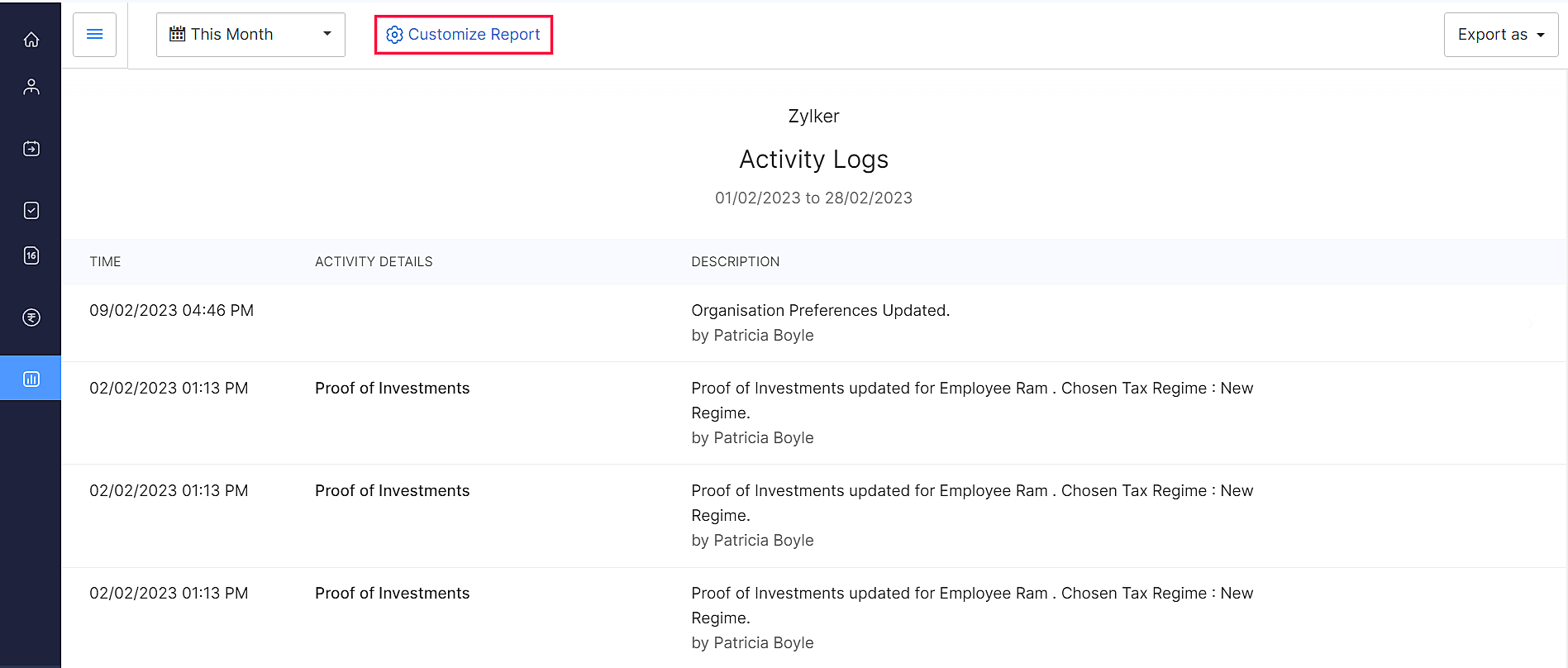Viewport: 1568px width, 668px height.
Task: Select the 09/02/2023 04:46 PM timestamp
Action: pyautogui.click(x=171, y=311)
